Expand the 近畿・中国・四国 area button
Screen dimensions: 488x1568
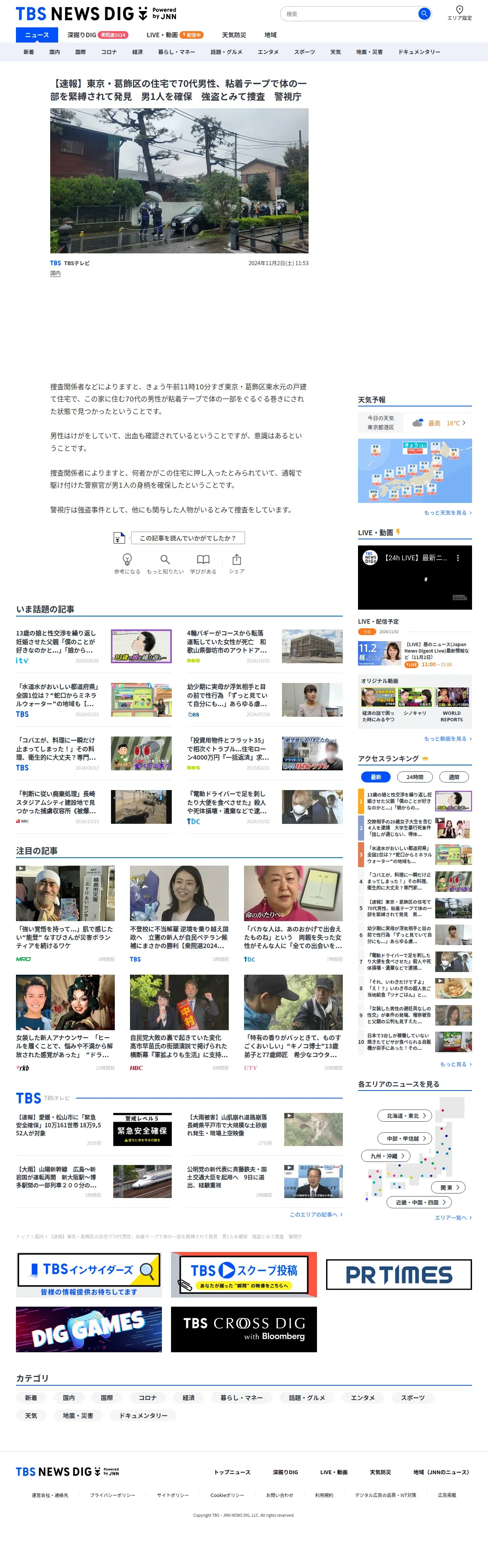coord(419,1202)
